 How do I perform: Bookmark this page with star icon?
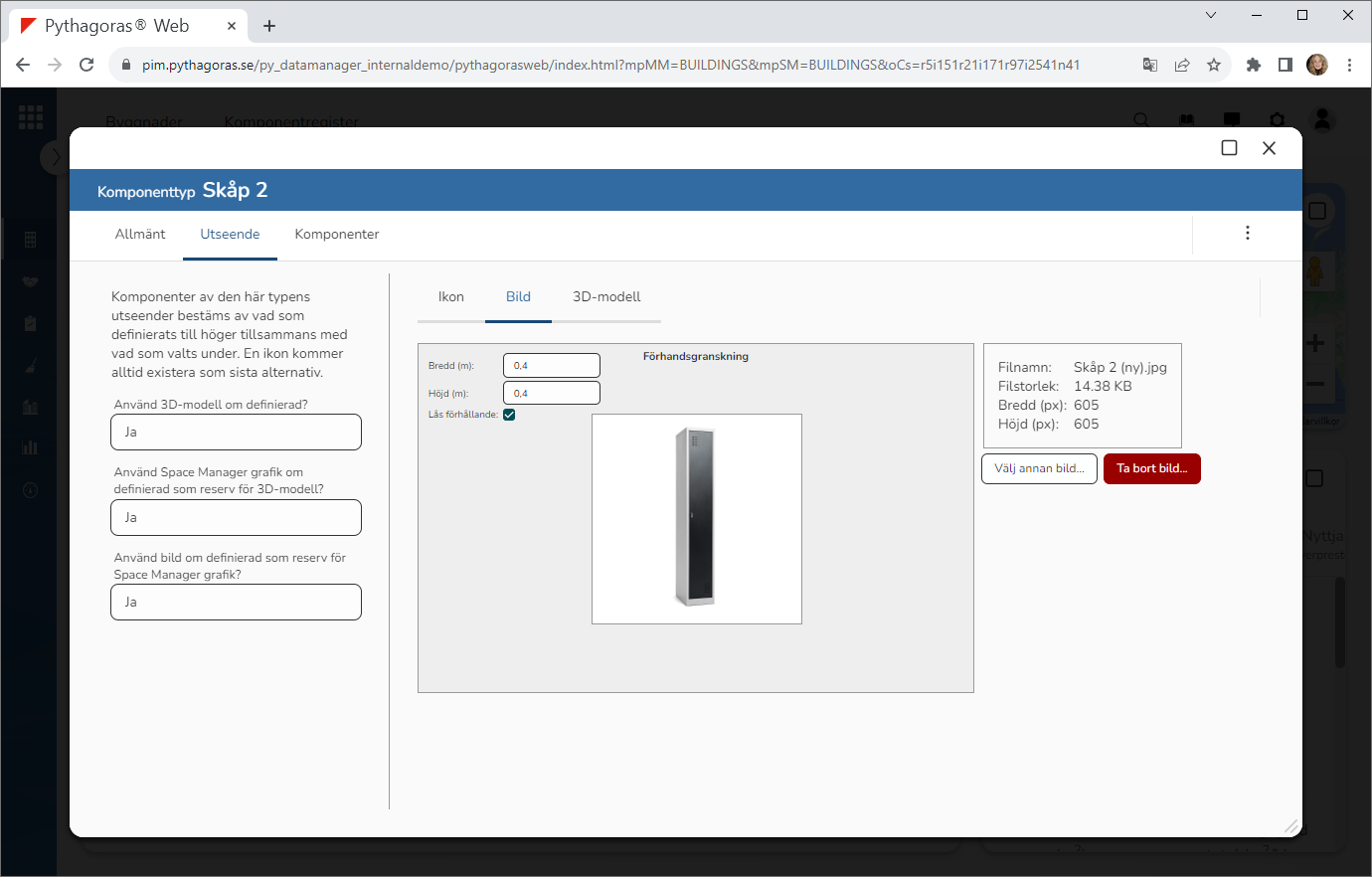click(1214, 65)
